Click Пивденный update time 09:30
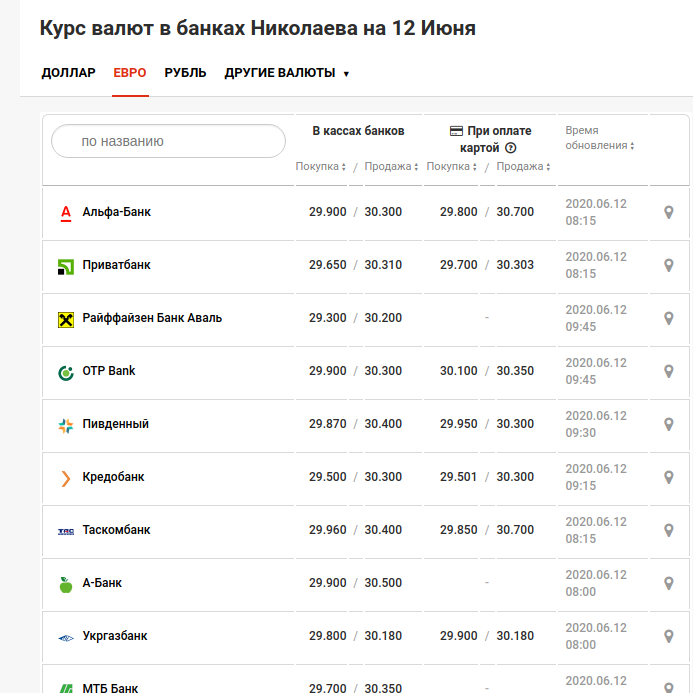Viewport: 693px width, 693px height. click(x=580, y=433)
